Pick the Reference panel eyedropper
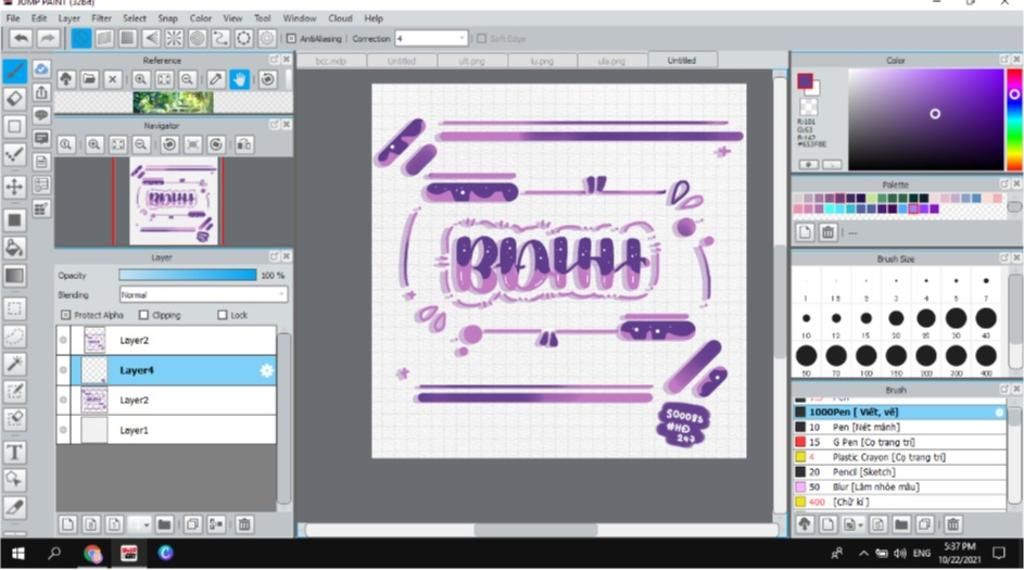Image resolution: width=1024 pixels, height=570 pixels. click(x=216, y=80)
